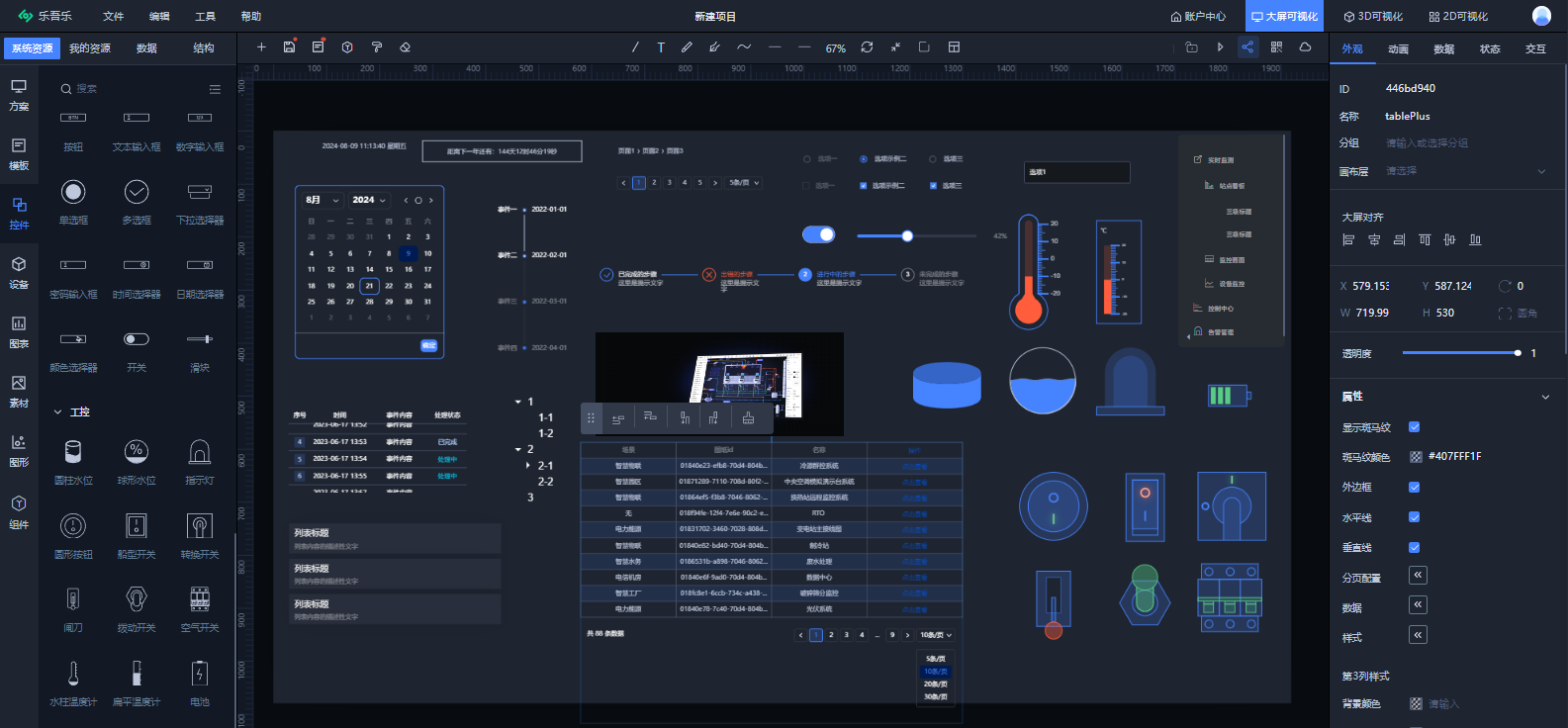Click the share icon in toolbar
This screenshot has height=728, width=1568.
tap(1247, 47)
